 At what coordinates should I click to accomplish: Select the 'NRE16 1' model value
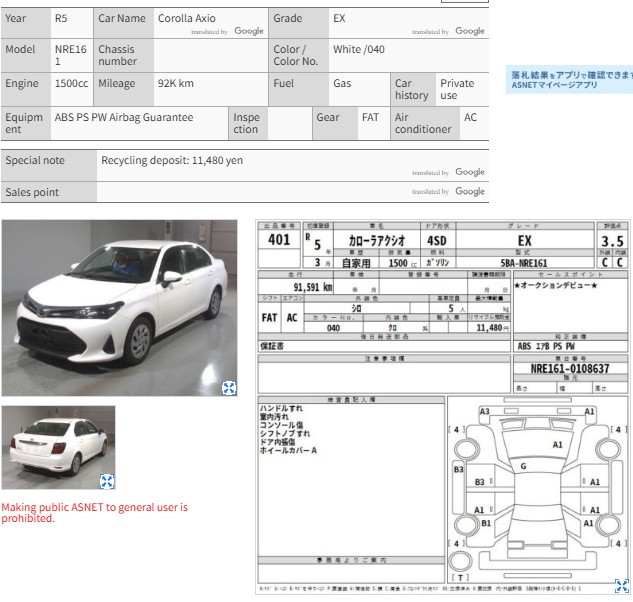pos(70,55)
